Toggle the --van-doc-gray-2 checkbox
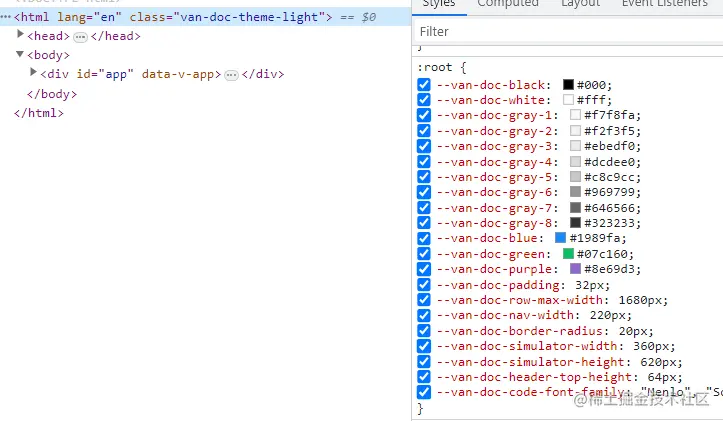 424,131
